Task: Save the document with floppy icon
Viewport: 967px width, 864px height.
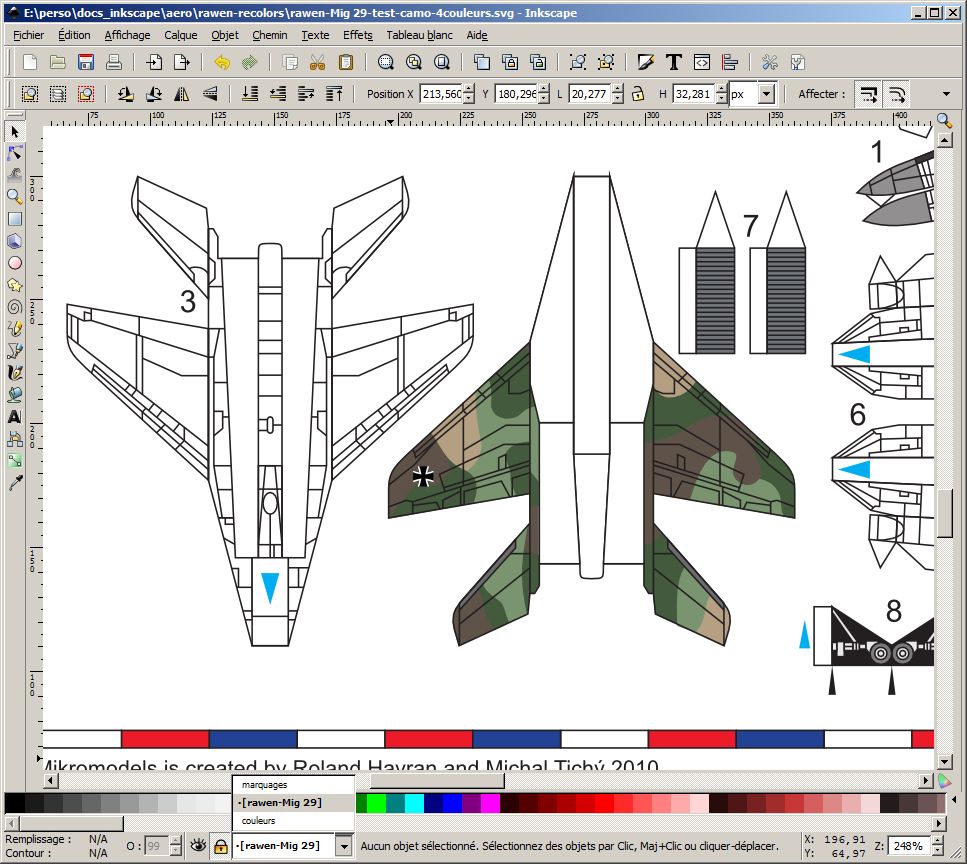Action: pos(86,62)
